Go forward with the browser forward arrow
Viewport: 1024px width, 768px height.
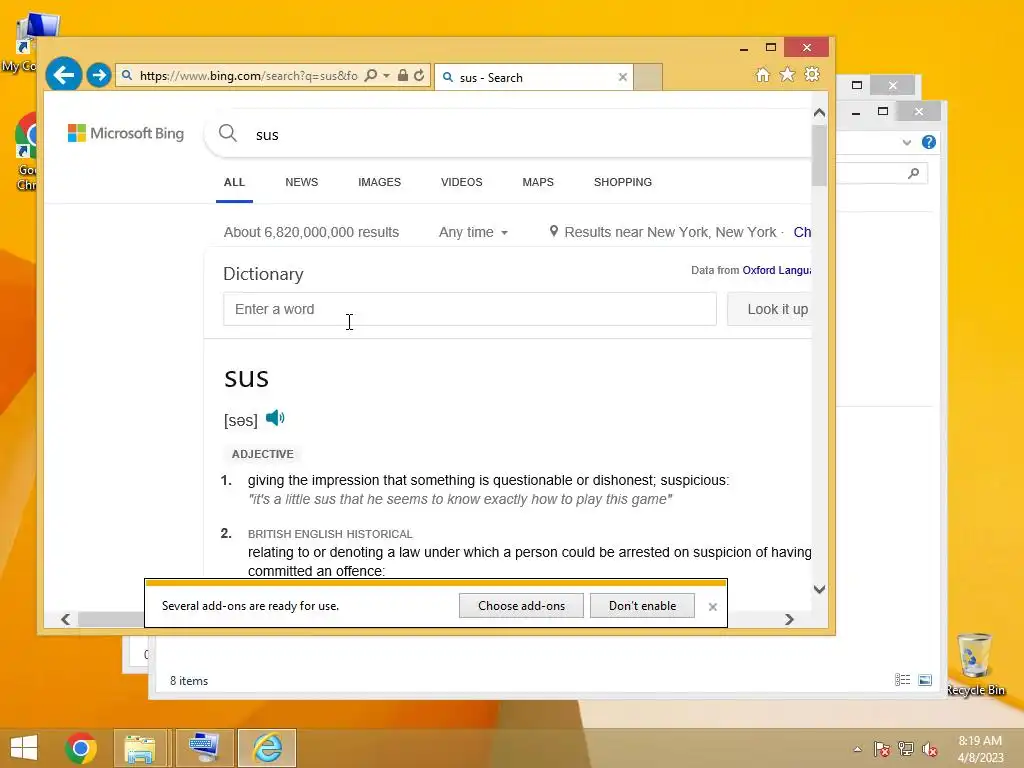click(x=99, y=76)
